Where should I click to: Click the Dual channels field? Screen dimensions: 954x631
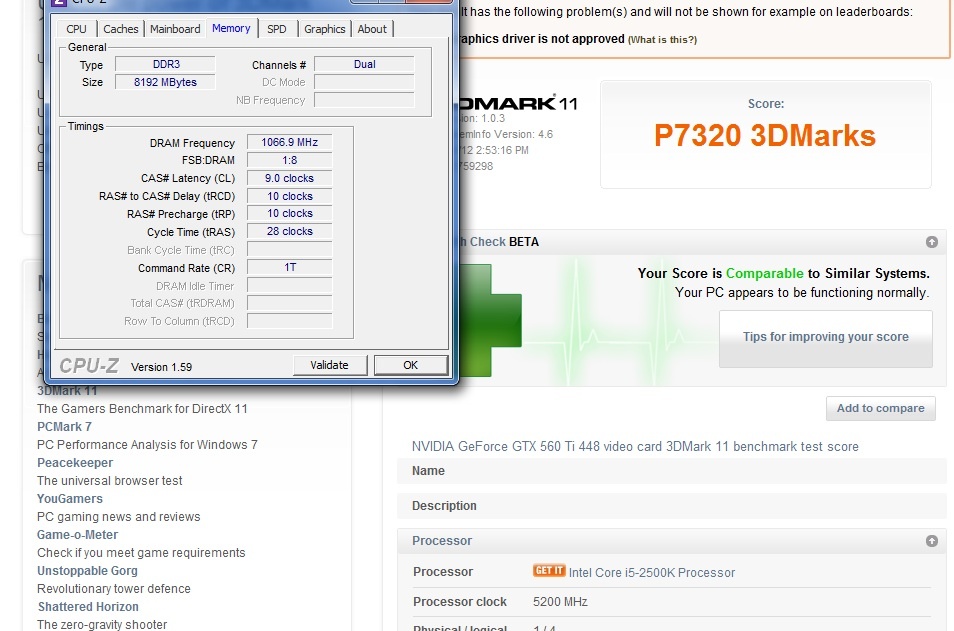click(364, 64)
